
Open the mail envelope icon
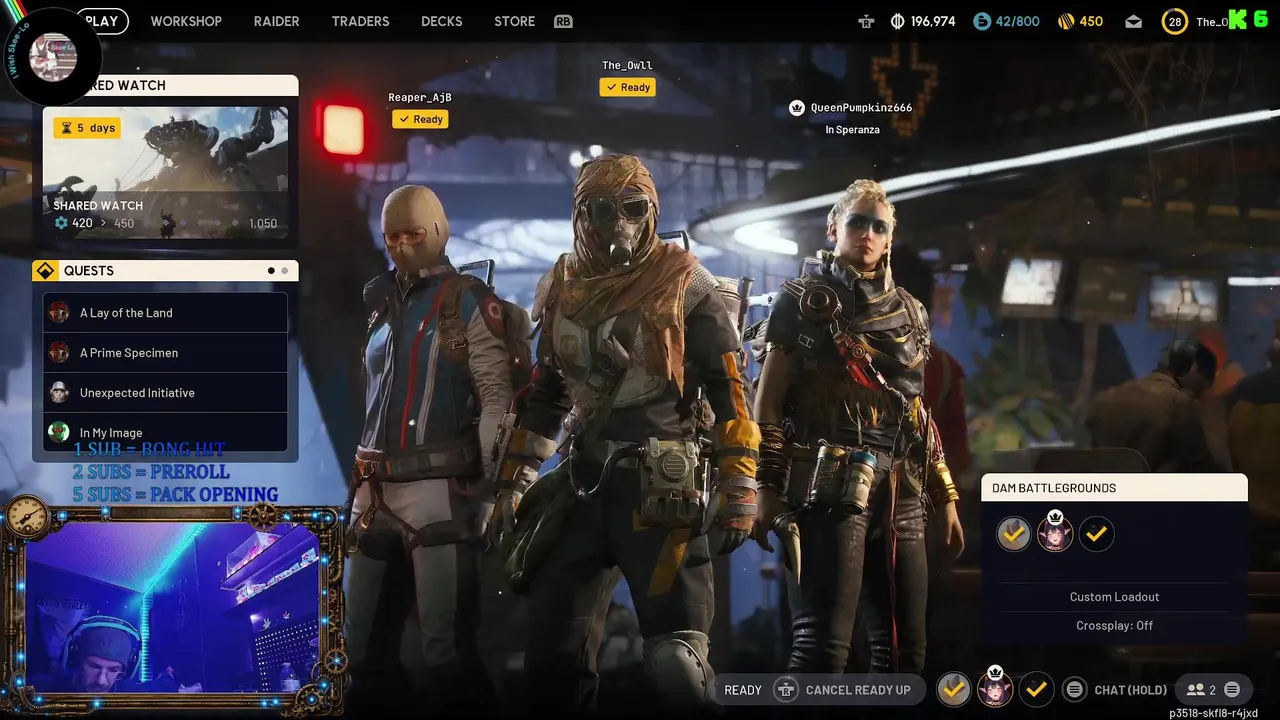[x=1133, y=21]
